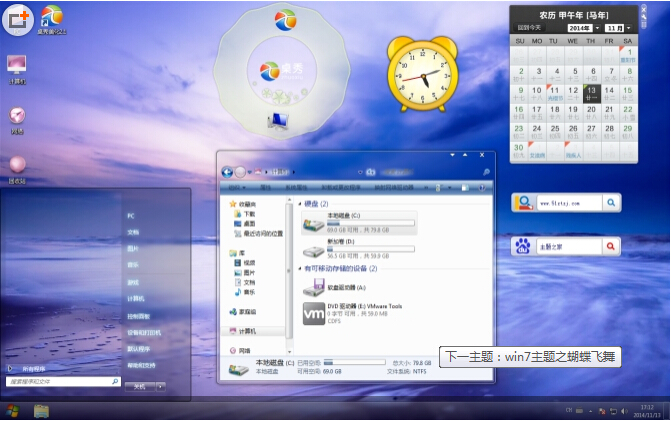Open the red square icon at top-left desktop
The height and width of the screenshot is (421, 671).
click(x=17, y=17)
